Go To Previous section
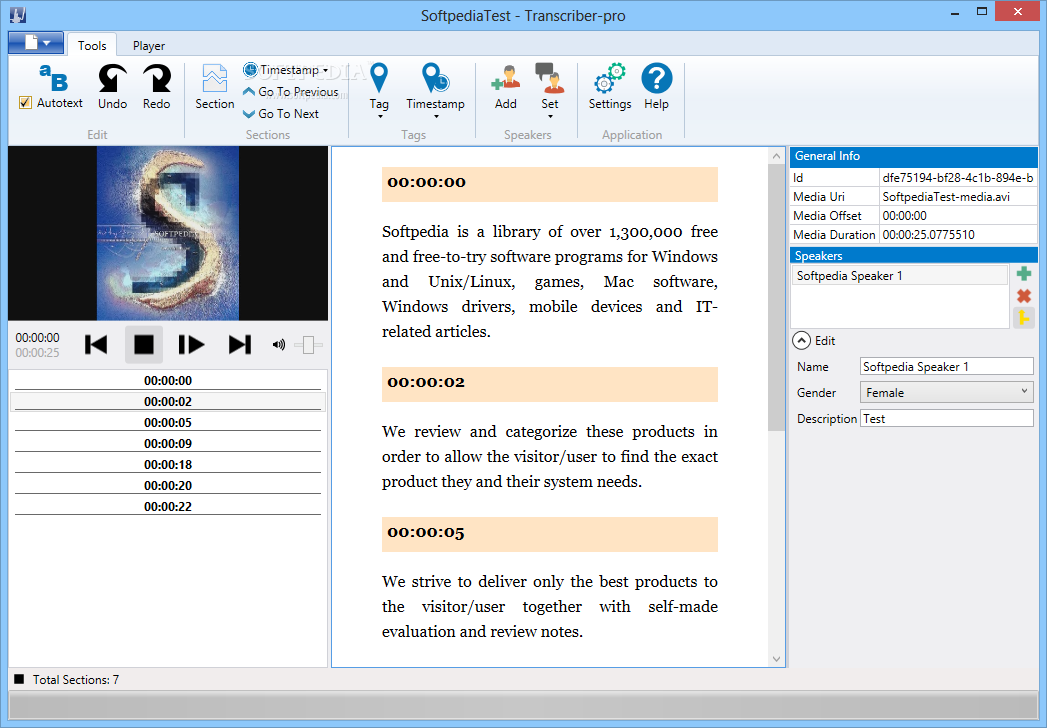Image resolution: width=1047 pixels, height=728 pixels. click(x=291, y=92)
